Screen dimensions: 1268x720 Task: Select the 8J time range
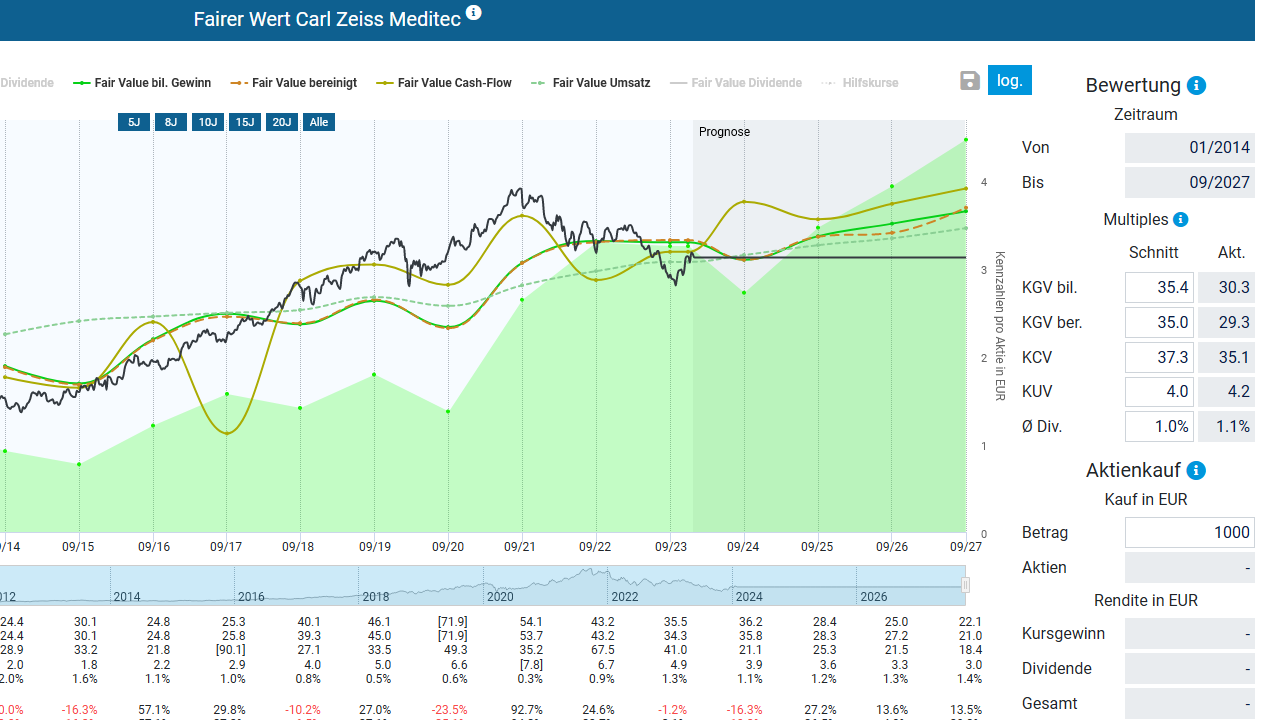(x=171, y=122)
